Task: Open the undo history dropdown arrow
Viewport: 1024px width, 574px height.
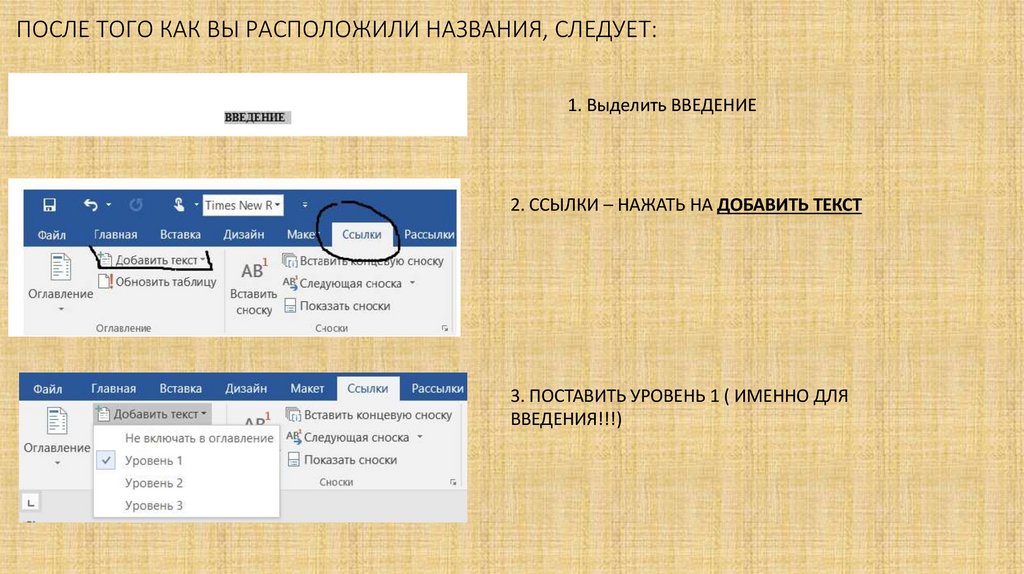Action: click(108, 205)
